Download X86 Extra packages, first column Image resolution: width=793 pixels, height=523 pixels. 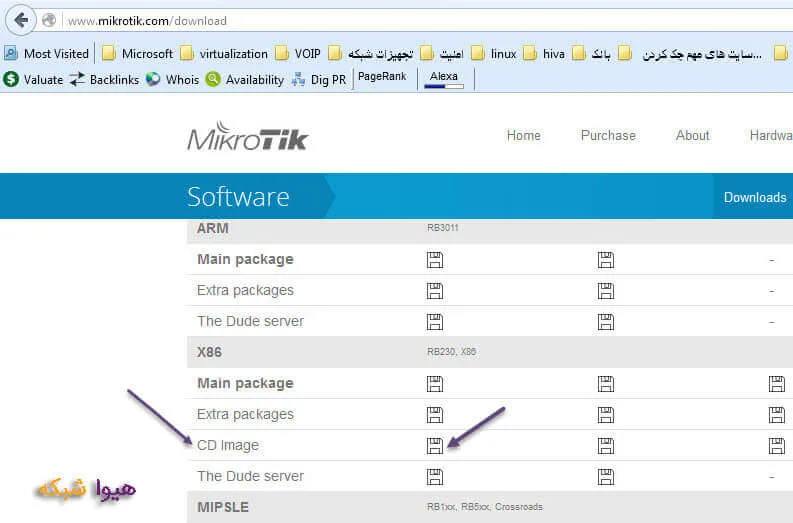coord(435,415)
